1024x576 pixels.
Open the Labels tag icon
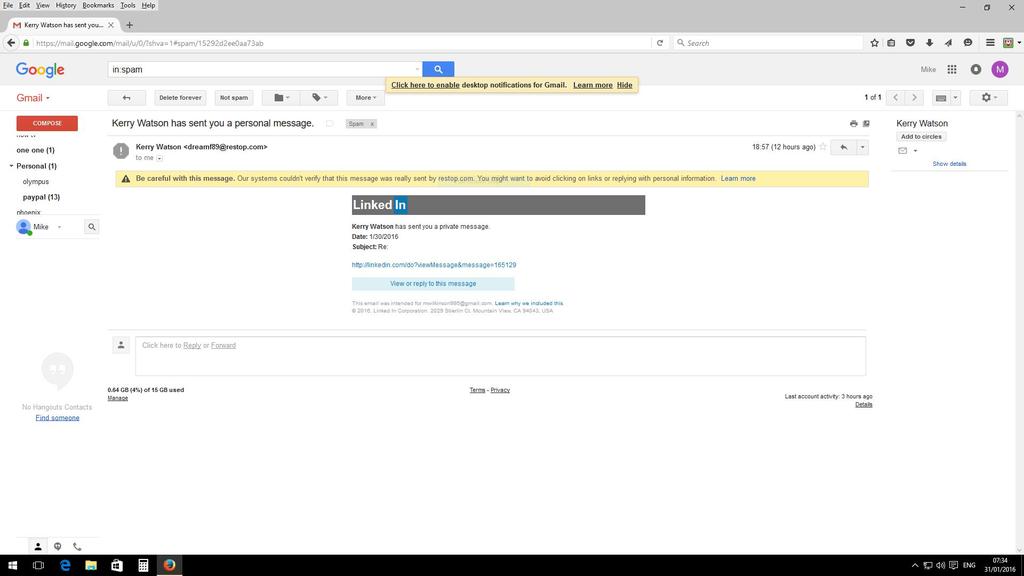tap(319, 97)
